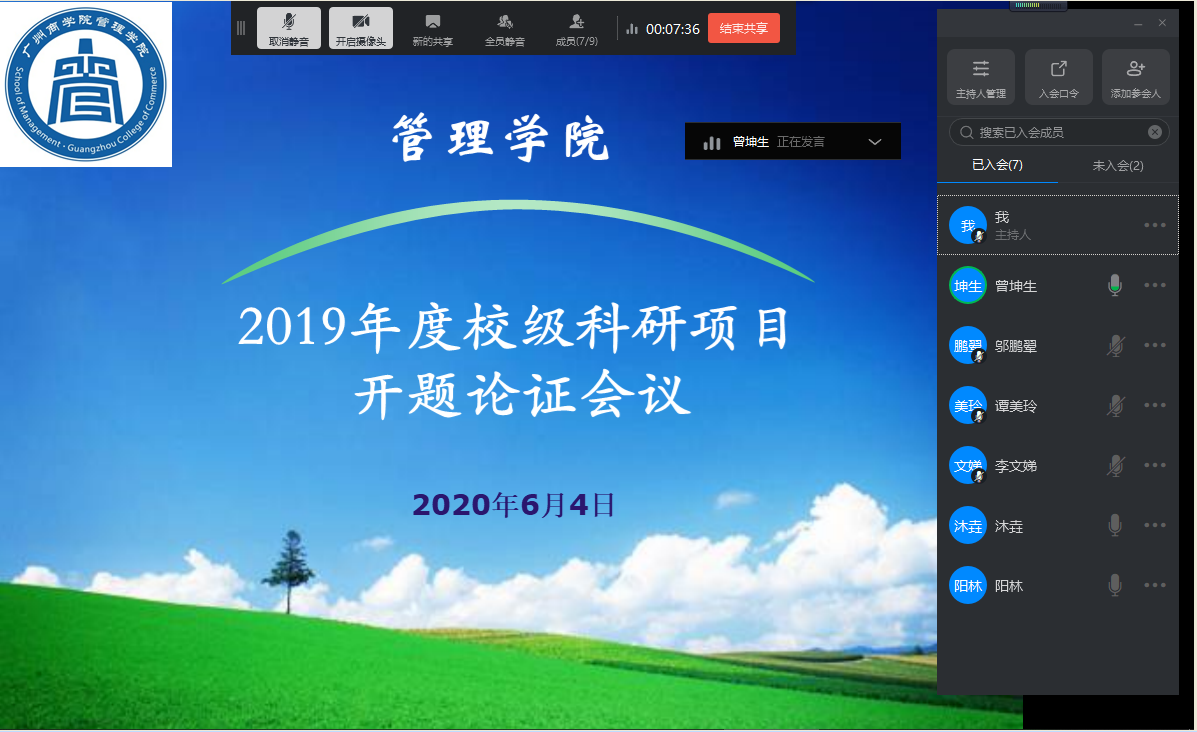
Task: Open 新的共享 to start new share
Action: [x=432, y=29]
